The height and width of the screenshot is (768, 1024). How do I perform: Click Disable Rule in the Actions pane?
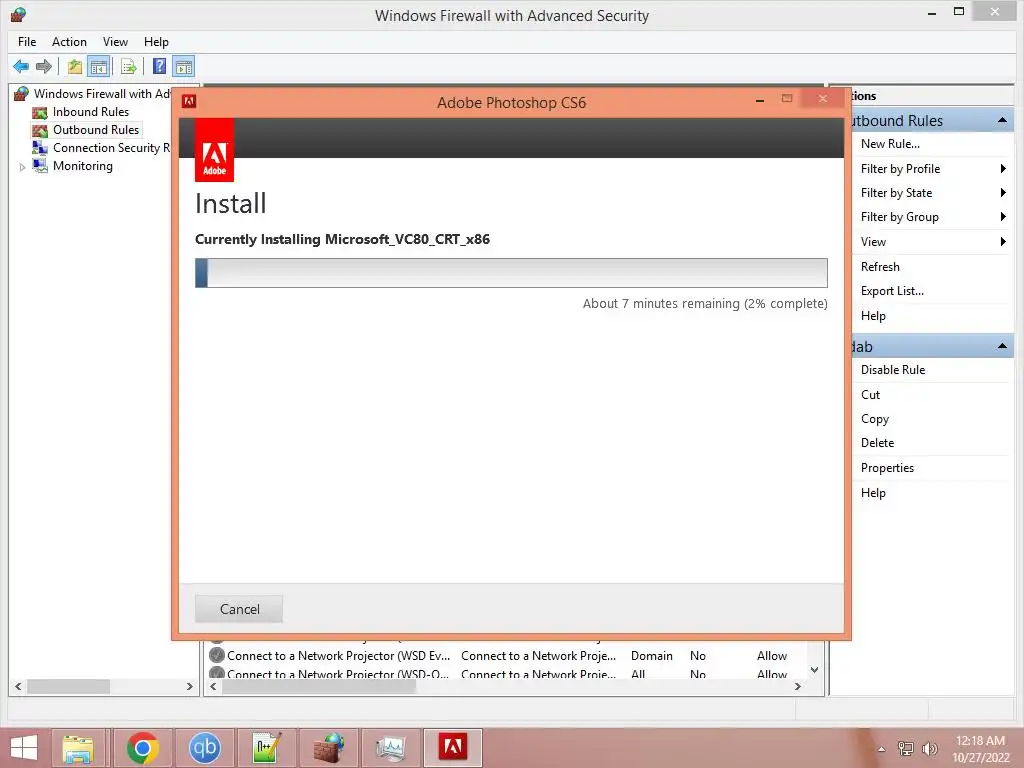click(893, 370)
